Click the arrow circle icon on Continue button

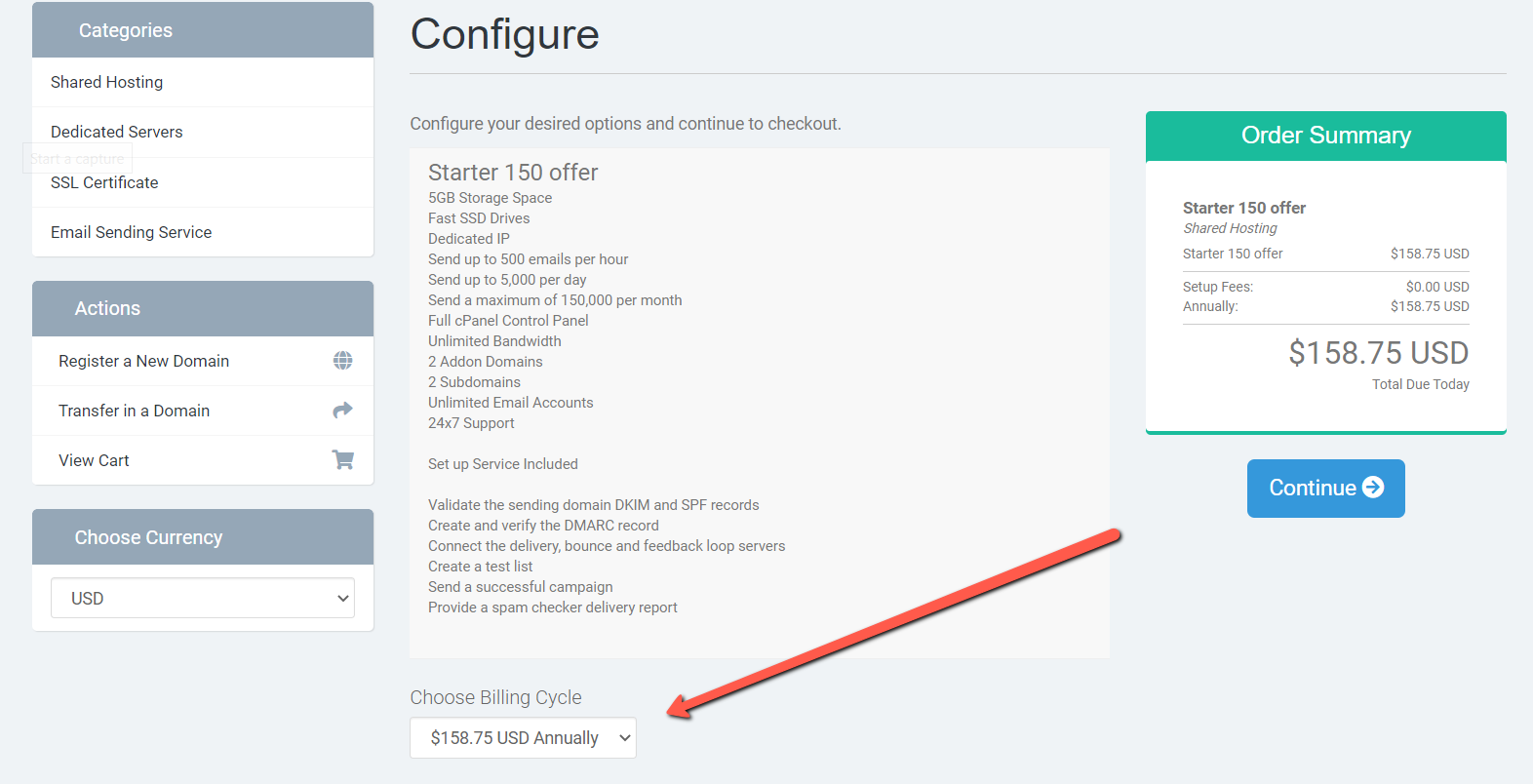1373,487
